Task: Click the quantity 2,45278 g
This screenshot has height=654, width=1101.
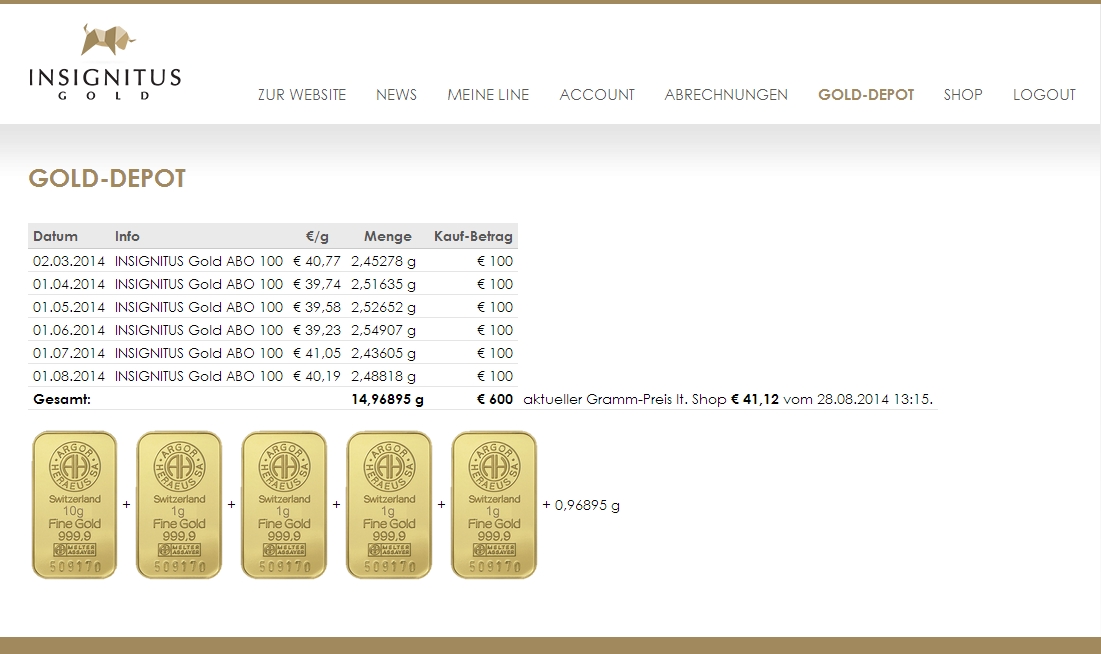Action: [x=383, y=261]
